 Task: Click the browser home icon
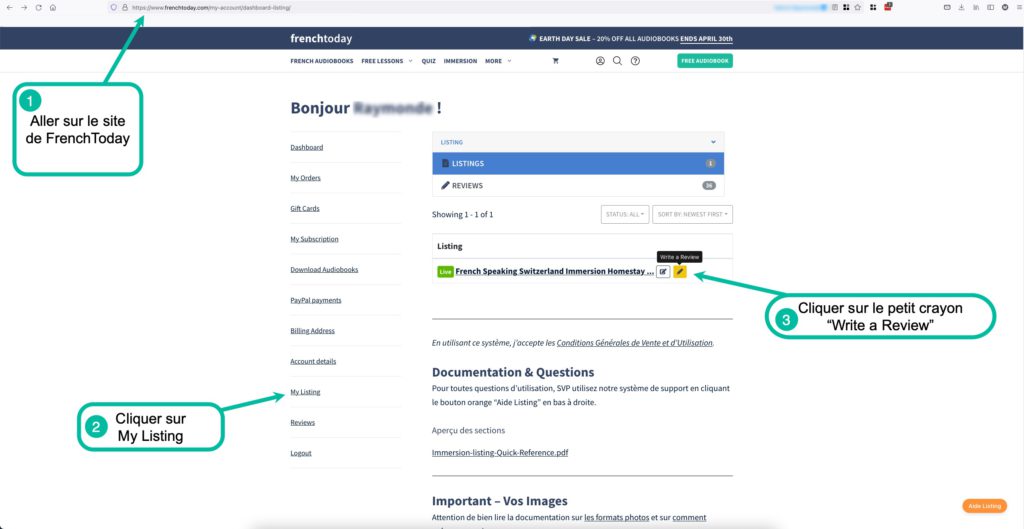pyautogui.click(x=53, y=7)
